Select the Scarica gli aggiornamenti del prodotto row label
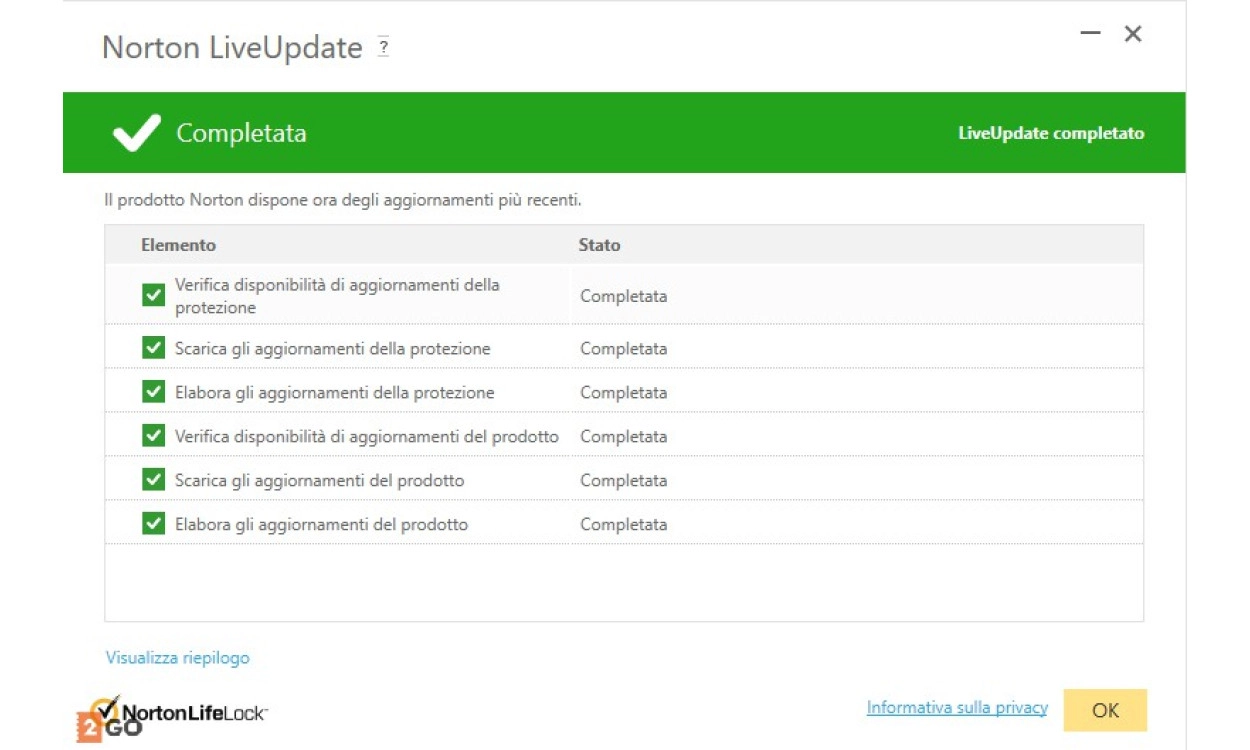1250x750 pixels. 319,480
